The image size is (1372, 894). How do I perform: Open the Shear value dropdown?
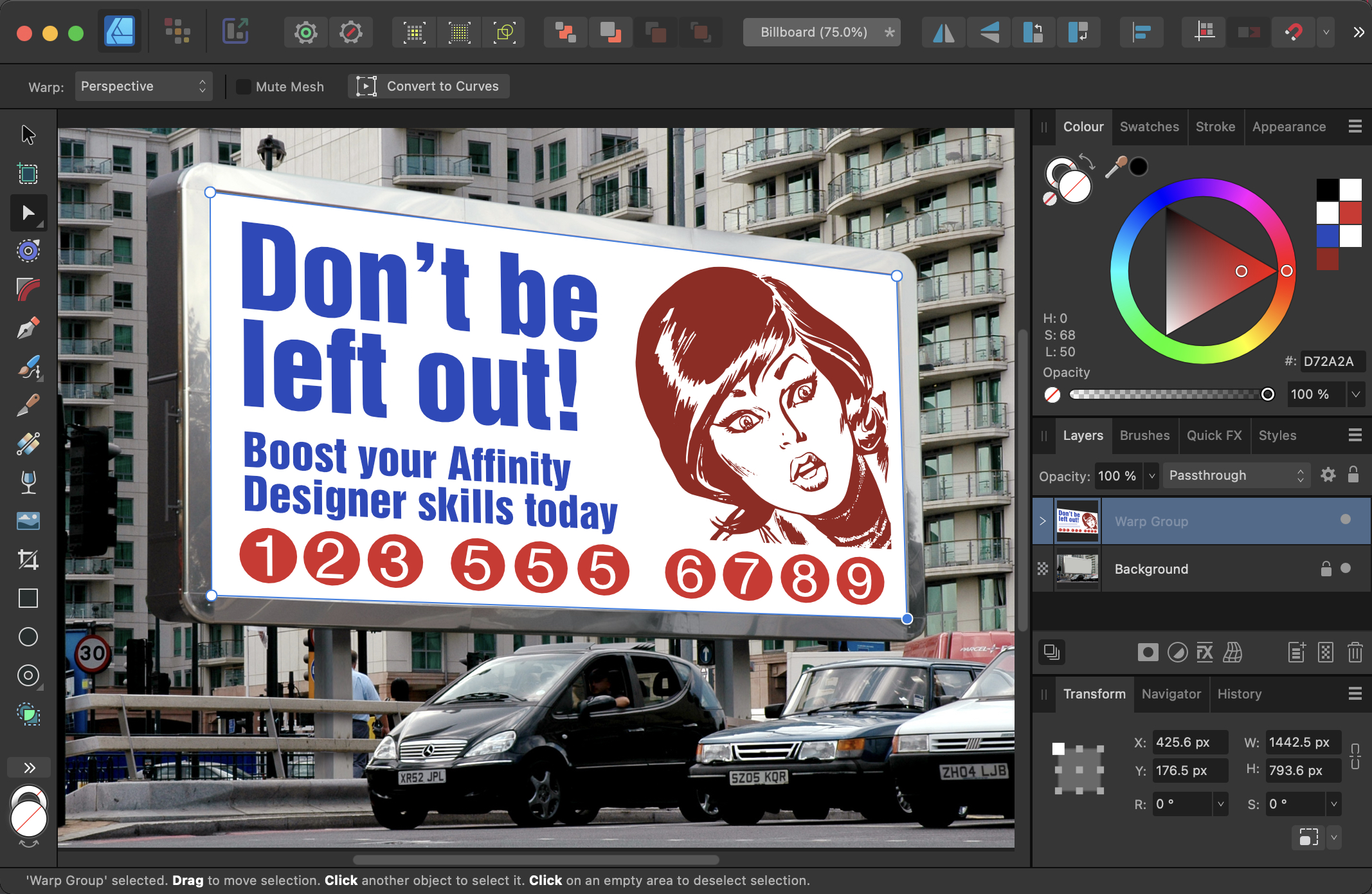pos(1334,804)
